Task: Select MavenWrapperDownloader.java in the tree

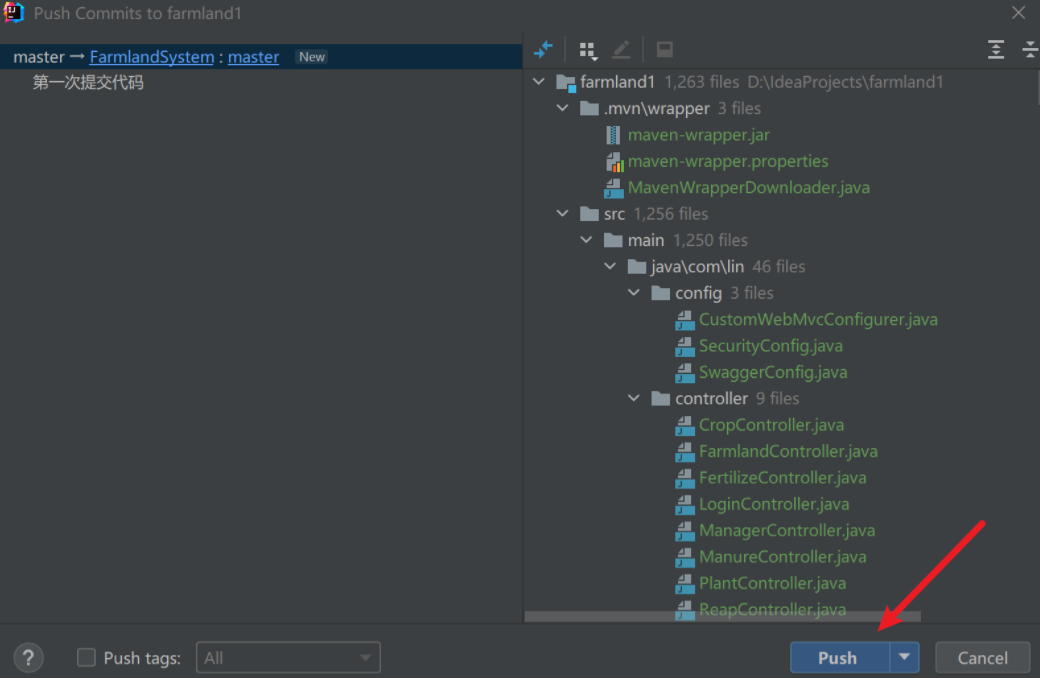Action: [x=749, y=188]
